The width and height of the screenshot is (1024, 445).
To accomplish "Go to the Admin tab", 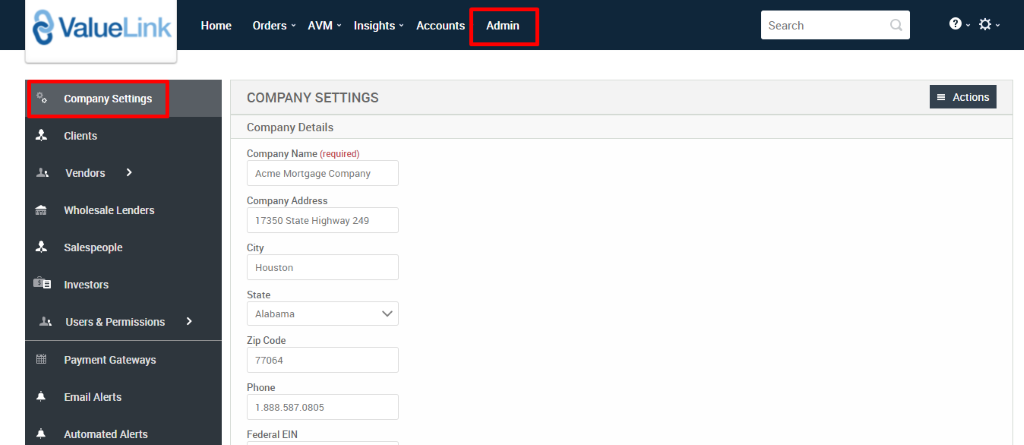I will point(503,26).
